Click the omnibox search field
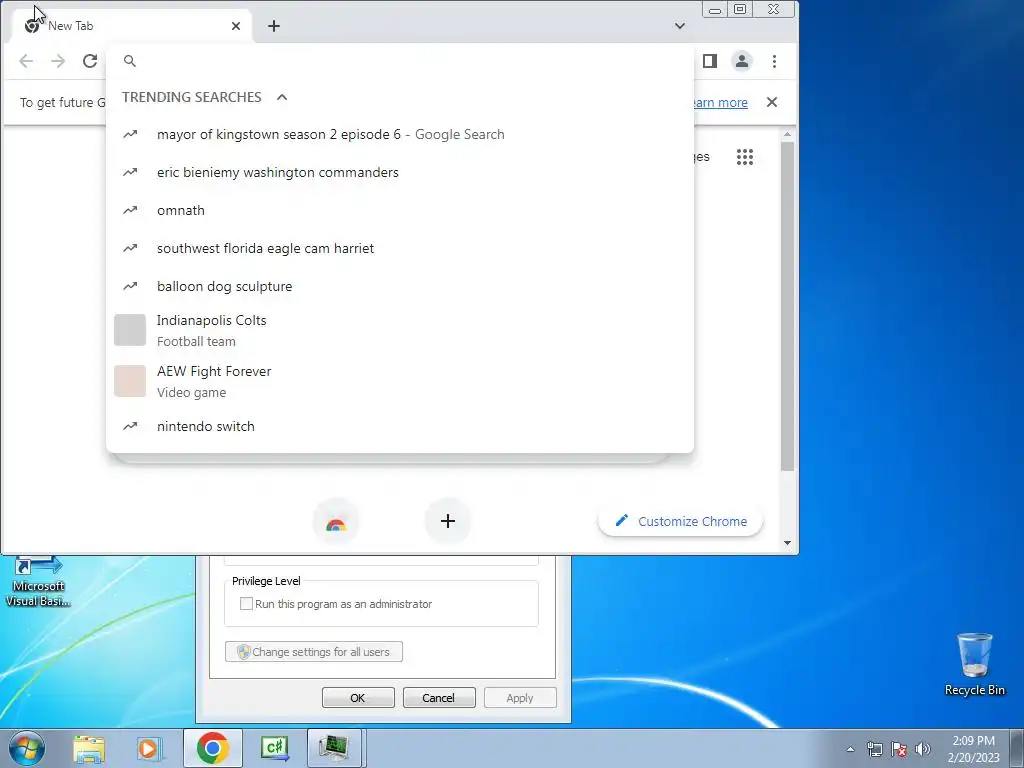 coord(400,61)
